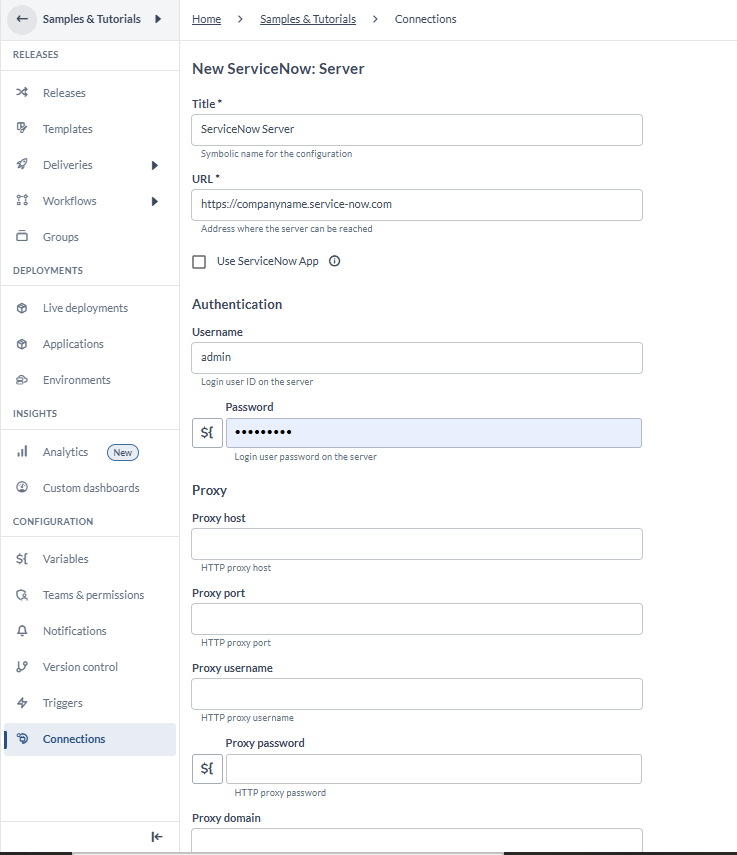
Task: Click the Deliveries rocket icon
Action: pyautogui.click(x=22, y=164)
